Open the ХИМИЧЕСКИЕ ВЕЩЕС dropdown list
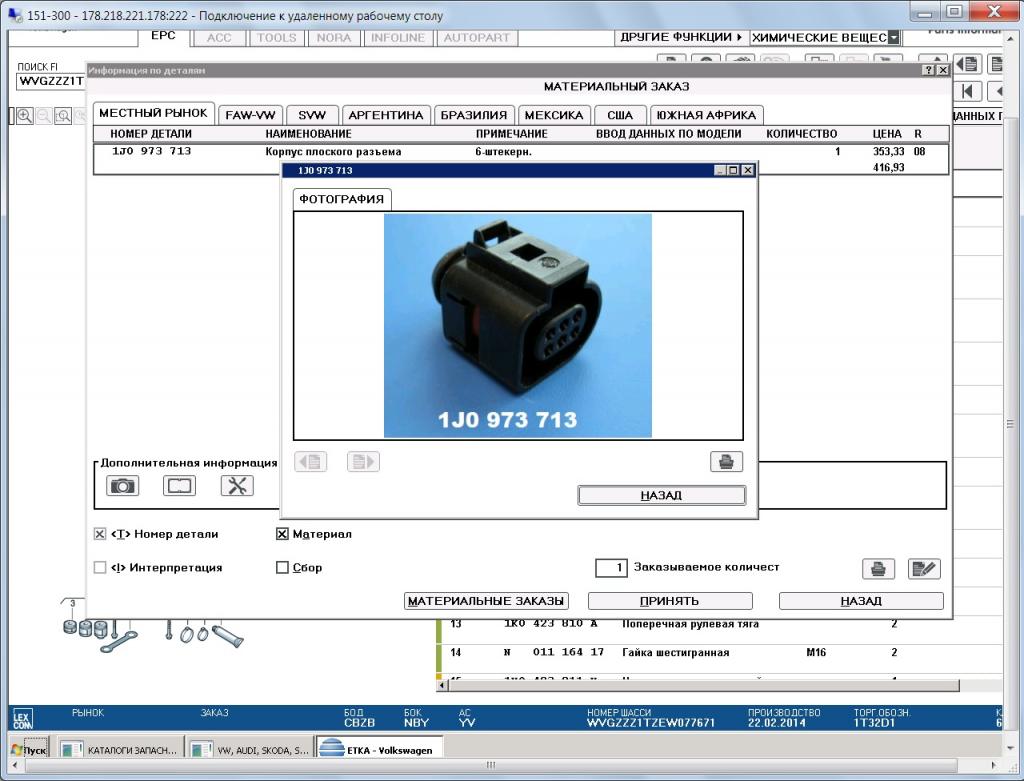This screenshot has width=1024, height=781. (x=893, y=38)
